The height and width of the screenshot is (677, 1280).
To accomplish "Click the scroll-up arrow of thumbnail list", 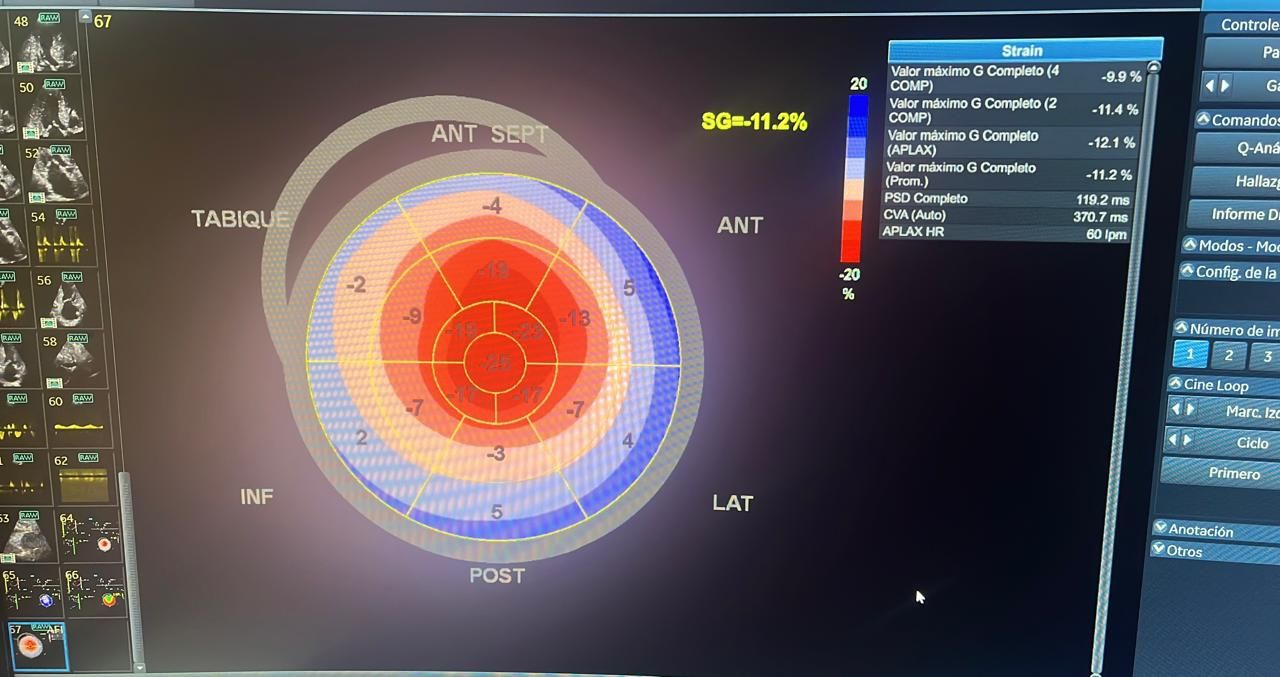I will 85,18.
